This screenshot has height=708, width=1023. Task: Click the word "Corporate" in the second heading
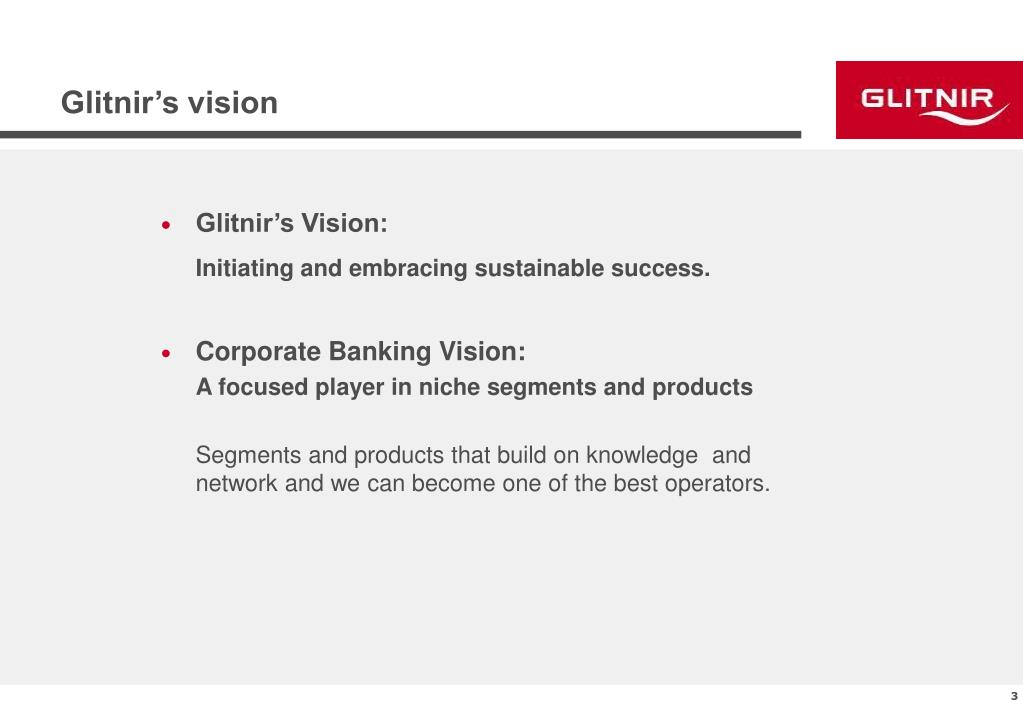pos(258,351)
